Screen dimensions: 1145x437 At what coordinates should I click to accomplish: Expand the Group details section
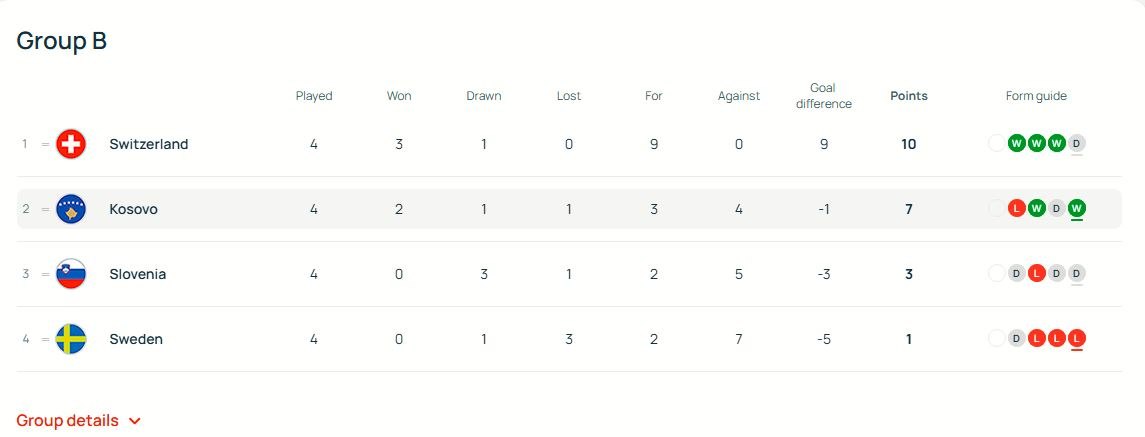tap(67, 421)
